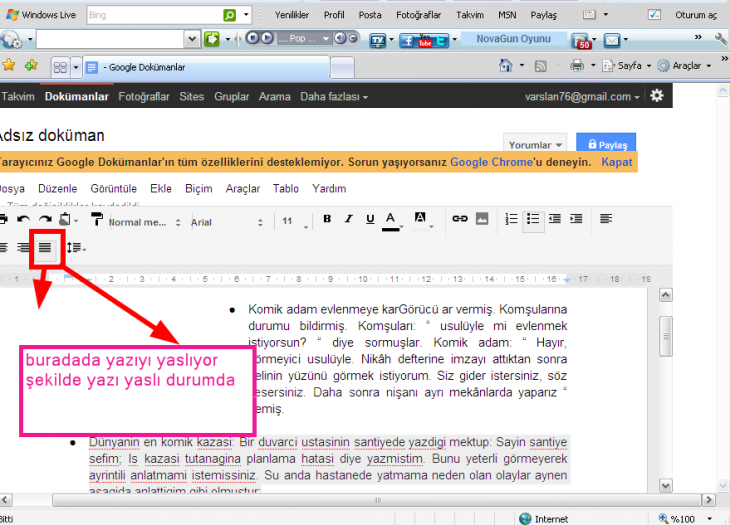
Task: Decrease the paragraph indent
Action: click(x=554, y=219)
